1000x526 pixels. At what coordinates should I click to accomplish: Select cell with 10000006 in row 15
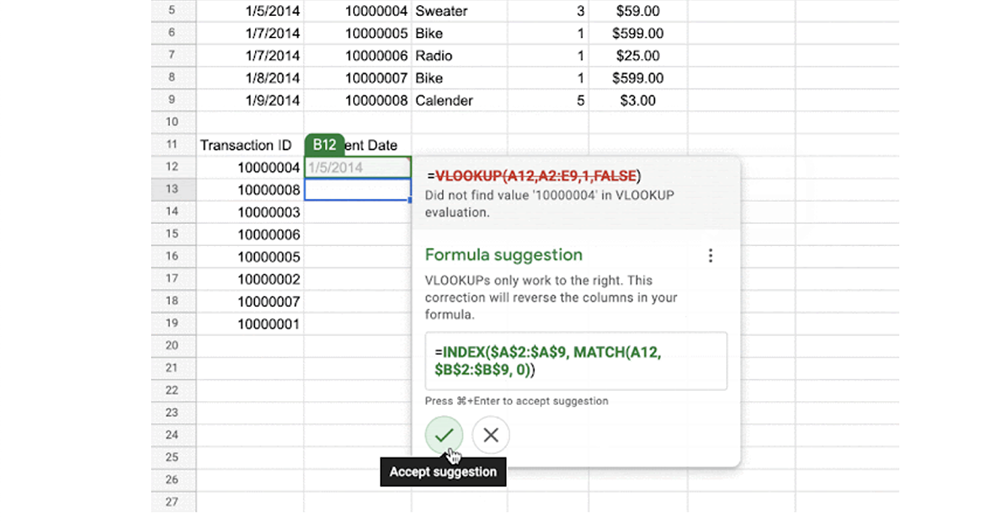point(250,234)
